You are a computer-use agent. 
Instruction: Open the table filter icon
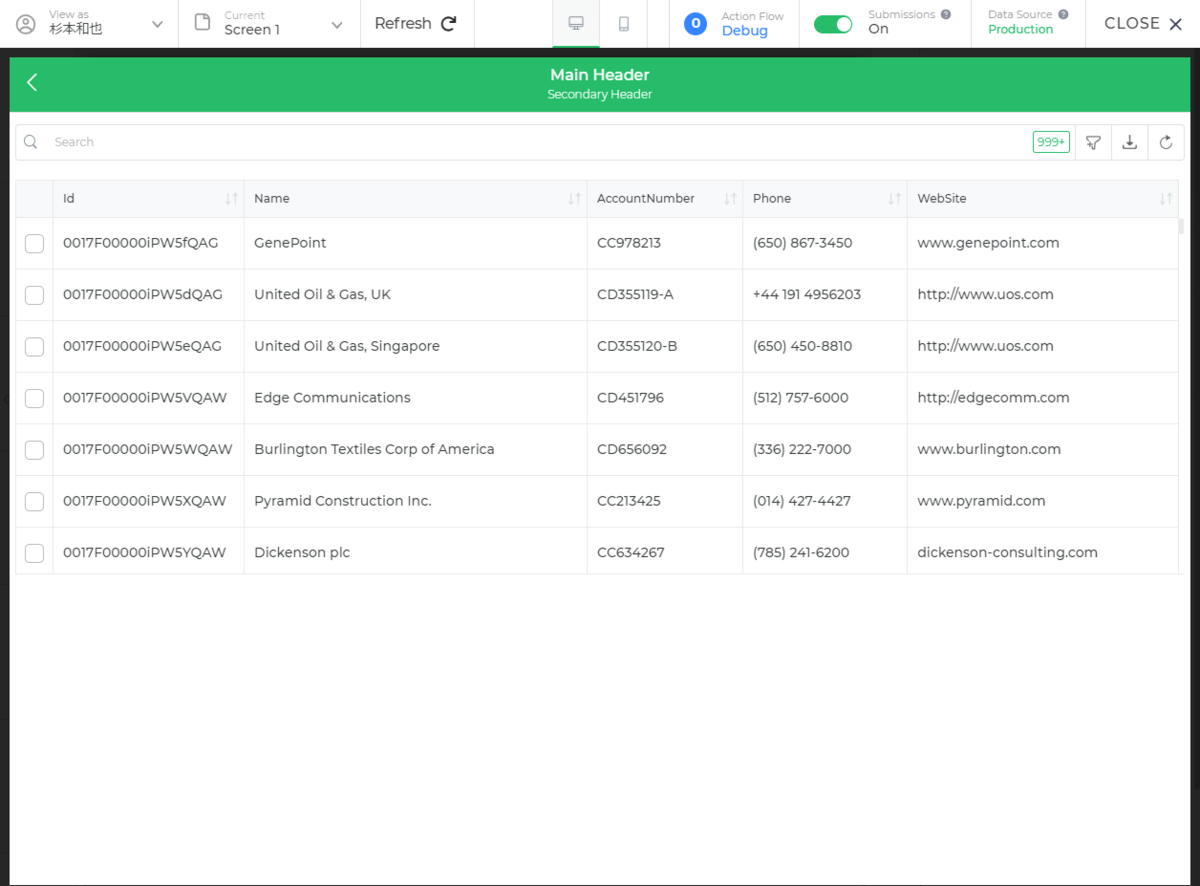[x=1093, y=142]
